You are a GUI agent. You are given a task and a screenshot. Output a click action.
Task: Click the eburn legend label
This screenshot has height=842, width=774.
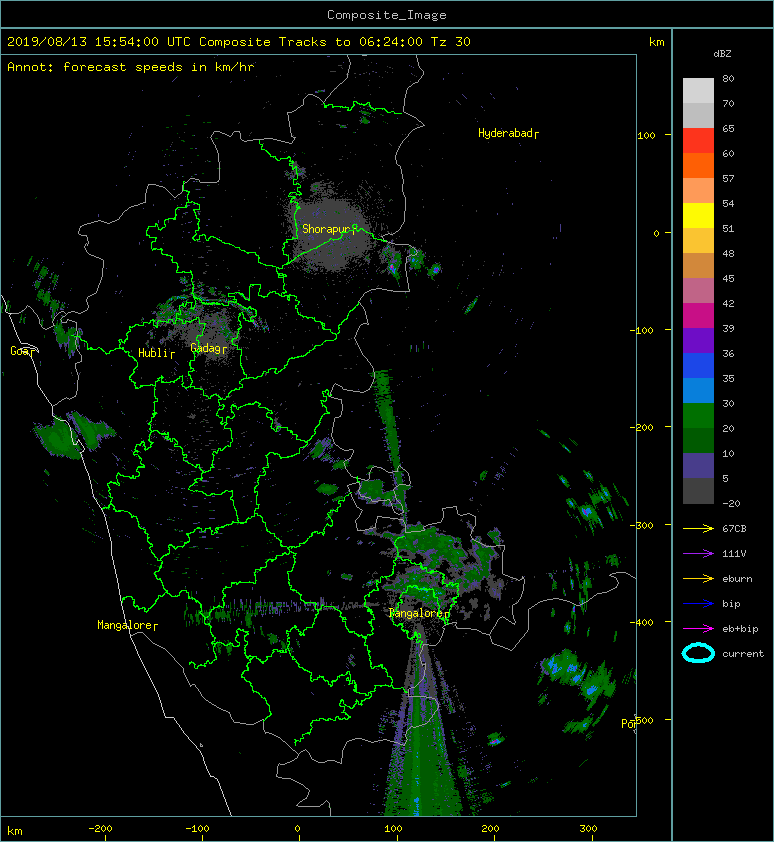737,579
